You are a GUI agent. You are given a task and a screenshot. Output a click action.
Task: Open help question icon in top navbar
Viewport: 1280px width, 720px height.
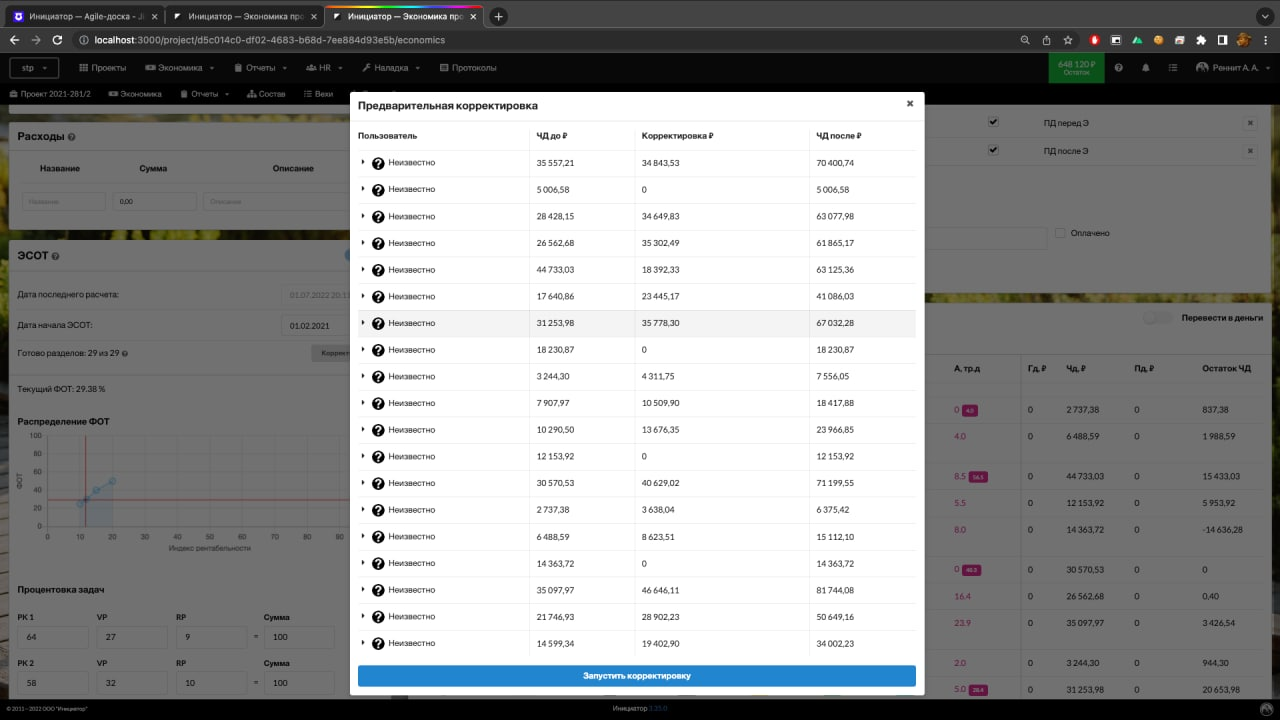(1118, 68)
